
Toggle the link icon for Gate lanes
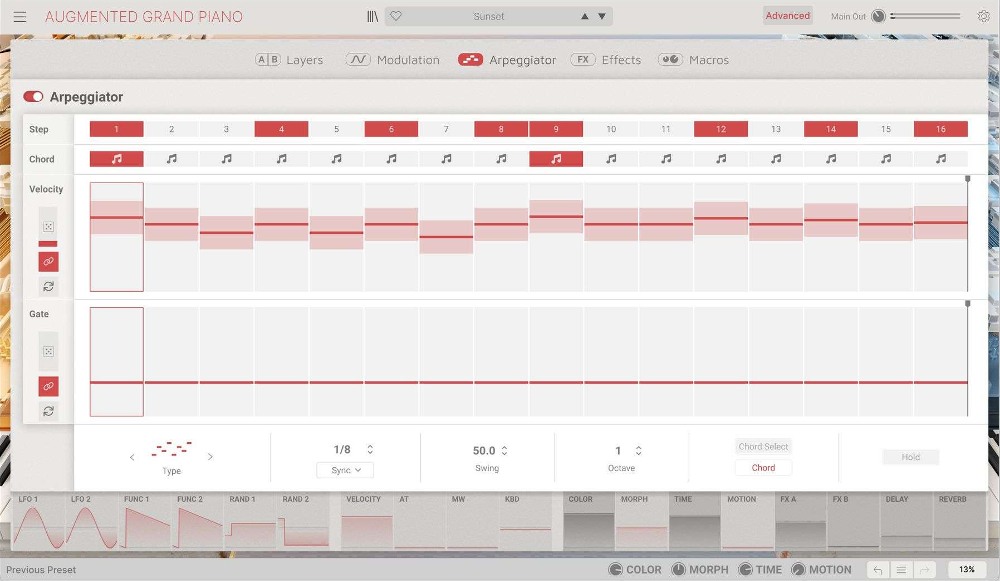[x=47, y=386]
